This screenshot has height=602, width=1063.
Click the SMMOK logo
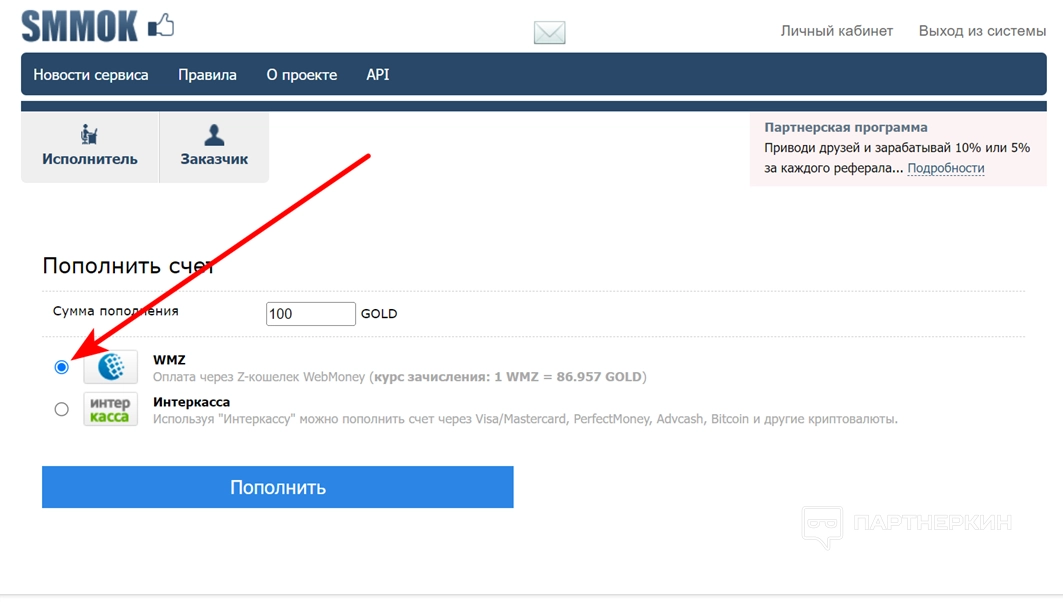(98, 26)
